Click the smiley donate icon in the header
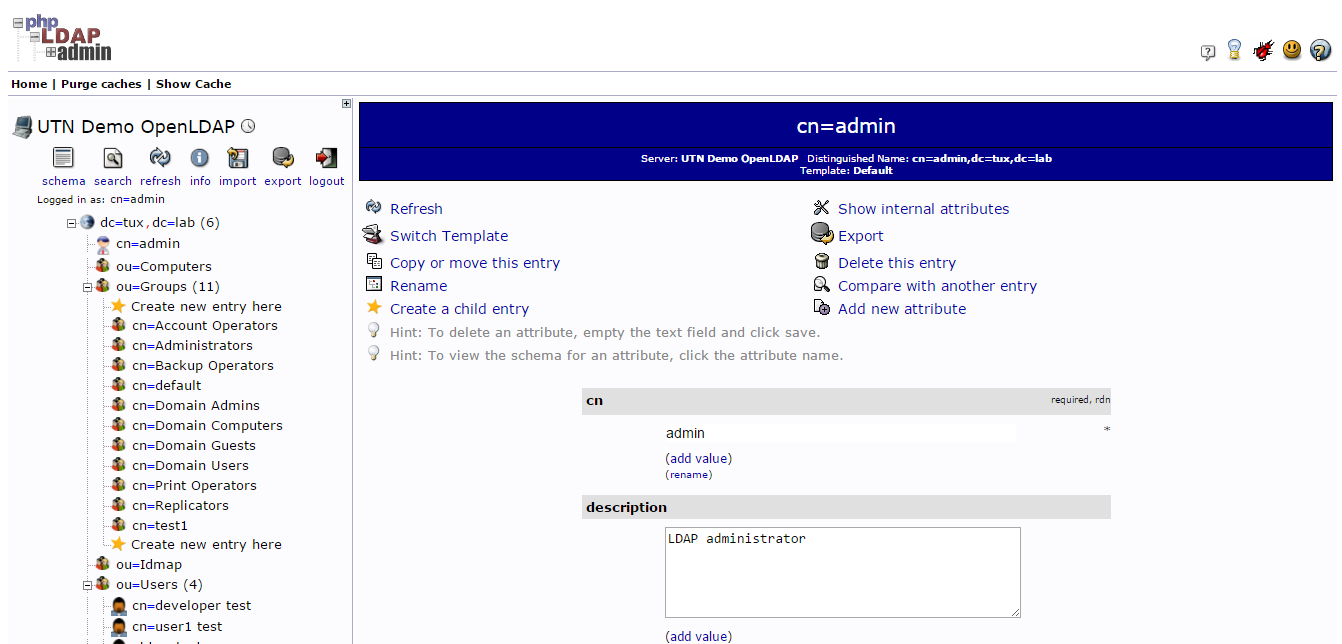 1292,49
